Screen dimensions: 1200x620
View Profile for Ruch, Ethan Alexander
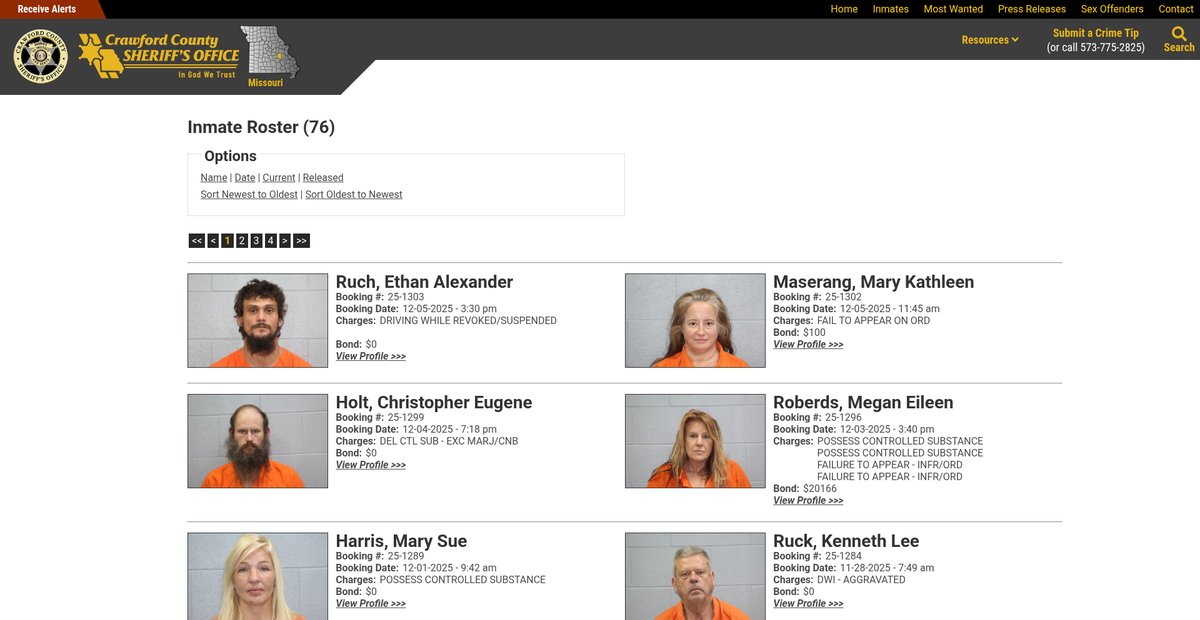[x=371, y=357]
